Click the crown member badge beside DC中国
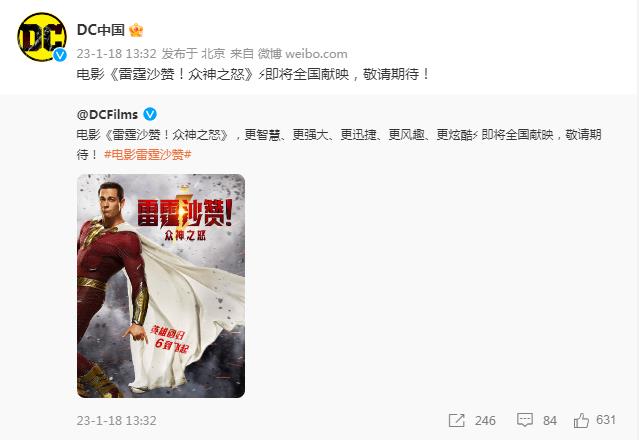Image resolution: width=639 pixels, height=440 pixels. [136, 30]
